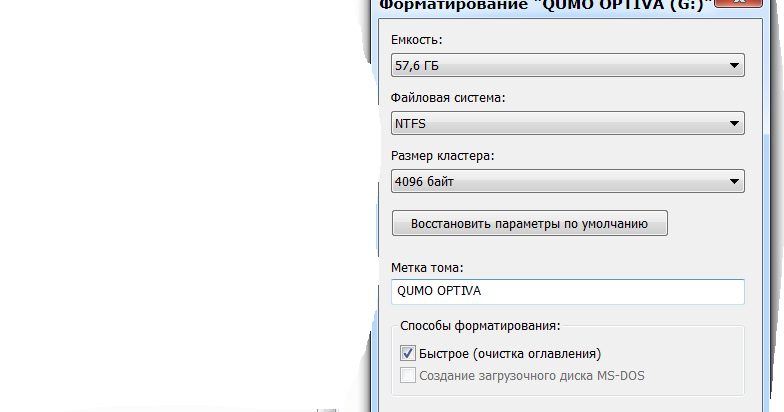The height and width of the screenshot is (412, 784).
Task: Toggle the Быстрое quick format checkbox
Action: click(408, 353)
